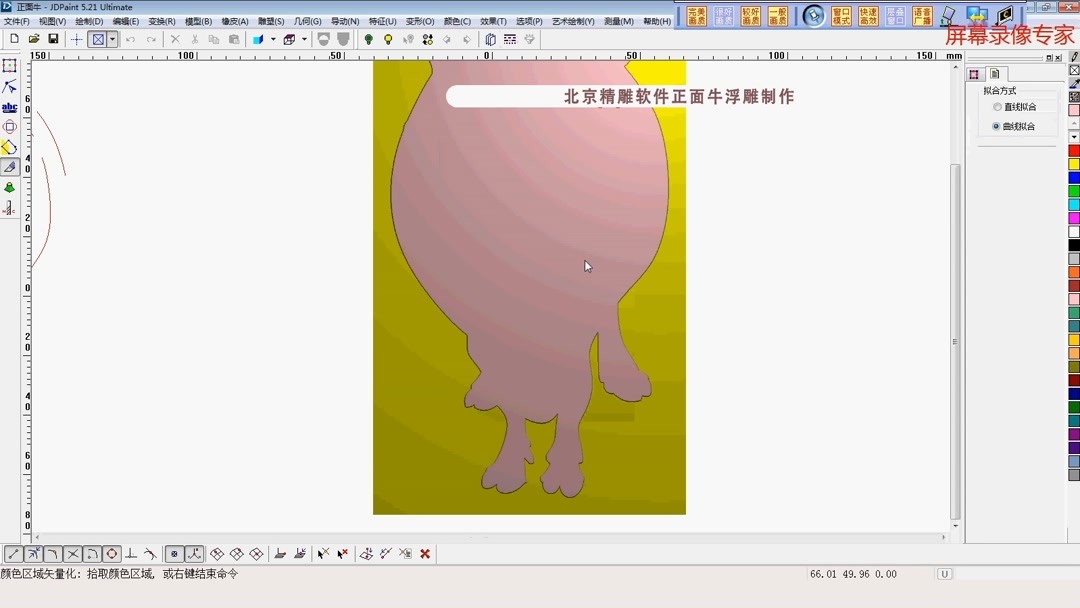
Task: Click the 快速高效 button on the recorder bar
Action: (x=868, y=15)
